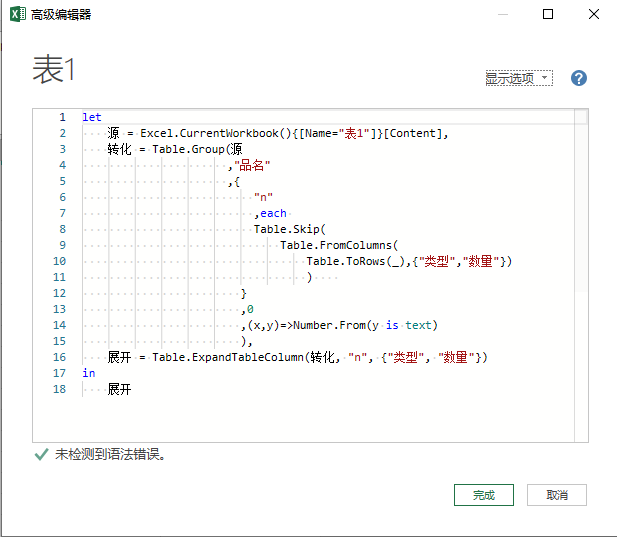Click the 'text' type keyword on line 14

coord(418,325)
